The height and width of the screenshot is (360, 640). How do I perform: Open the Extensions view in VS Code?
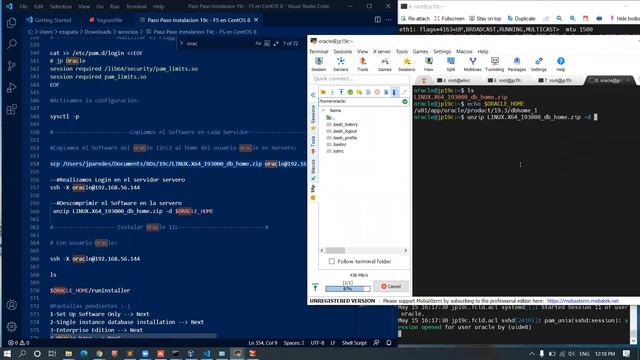pos(11,109)
